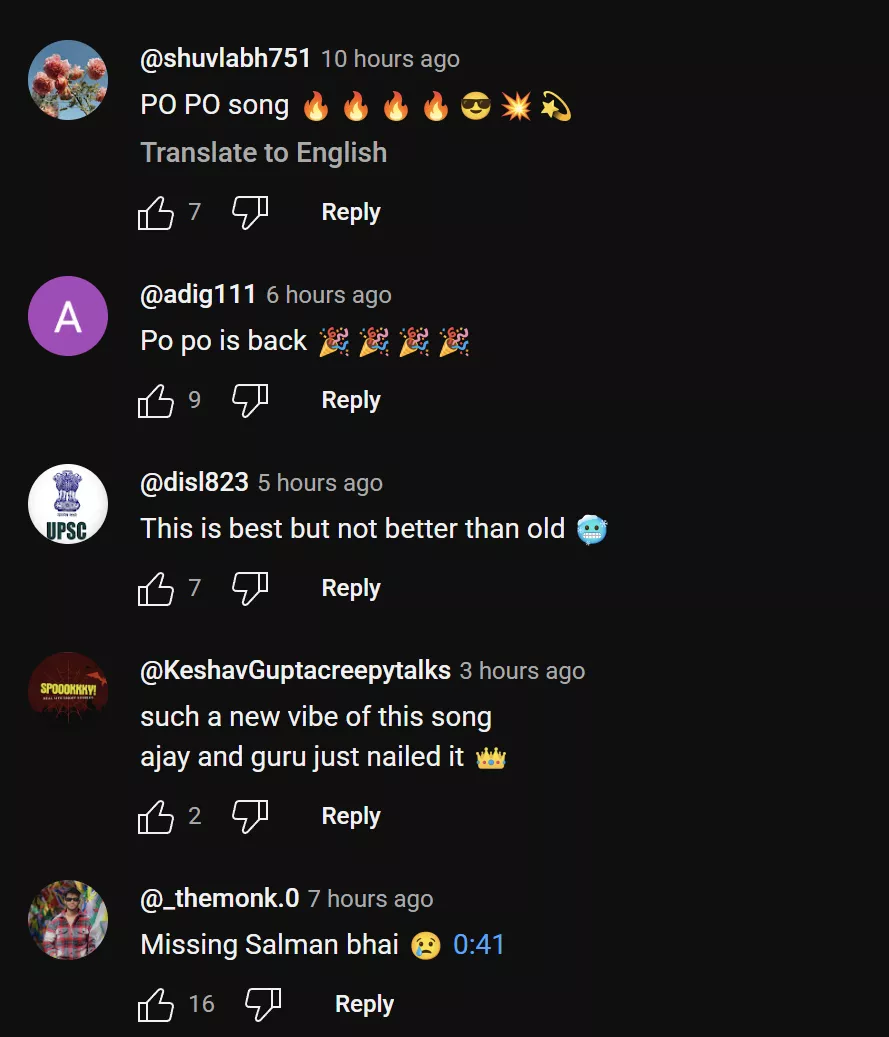This screenshot has width=889, height=1037.
Task: Reply to the 'Po po is back' comment
Action: click(x=351, y=400)
